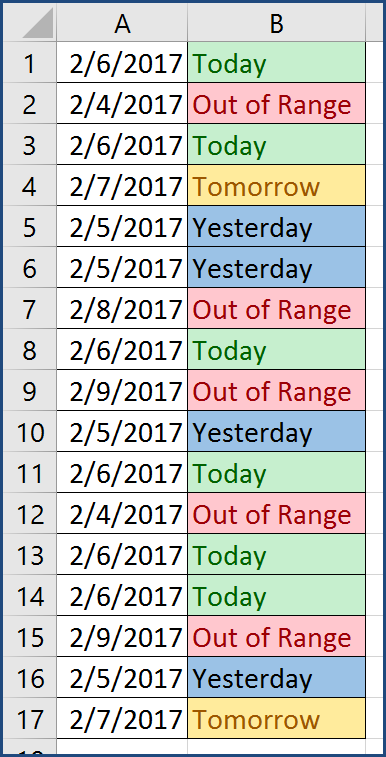Click the Tomorrow cell in row 4
Viewport: 386px width, 757px height.
(276, 185)
